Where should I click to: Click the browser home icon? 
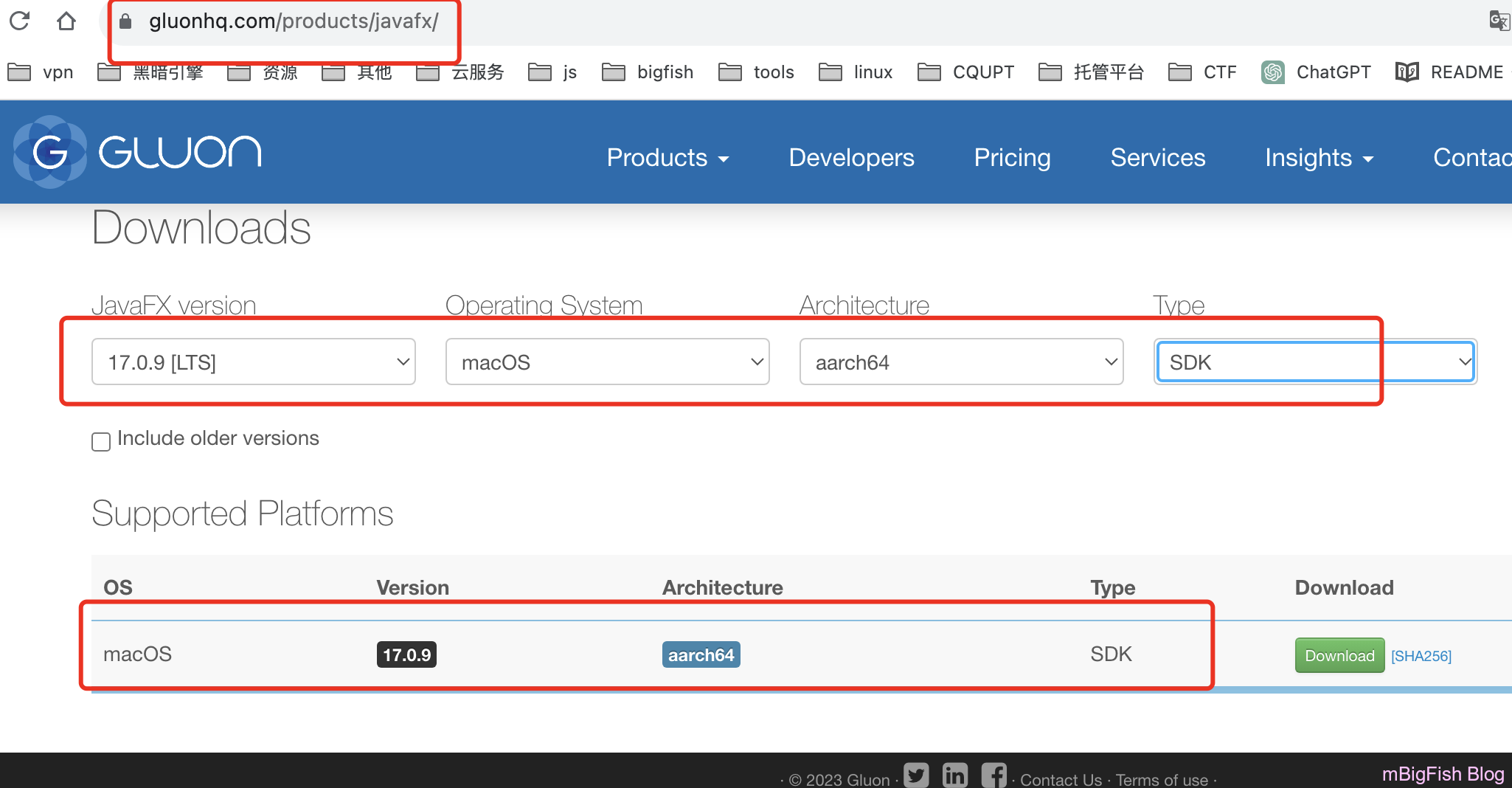(x=66, y=21)
